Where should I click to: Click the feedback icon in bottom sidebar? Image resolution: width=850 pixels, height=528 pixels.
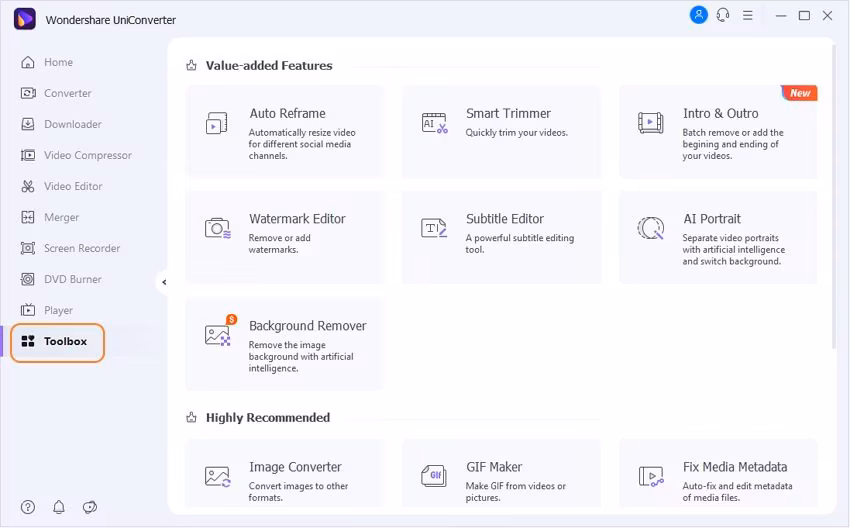90,507
